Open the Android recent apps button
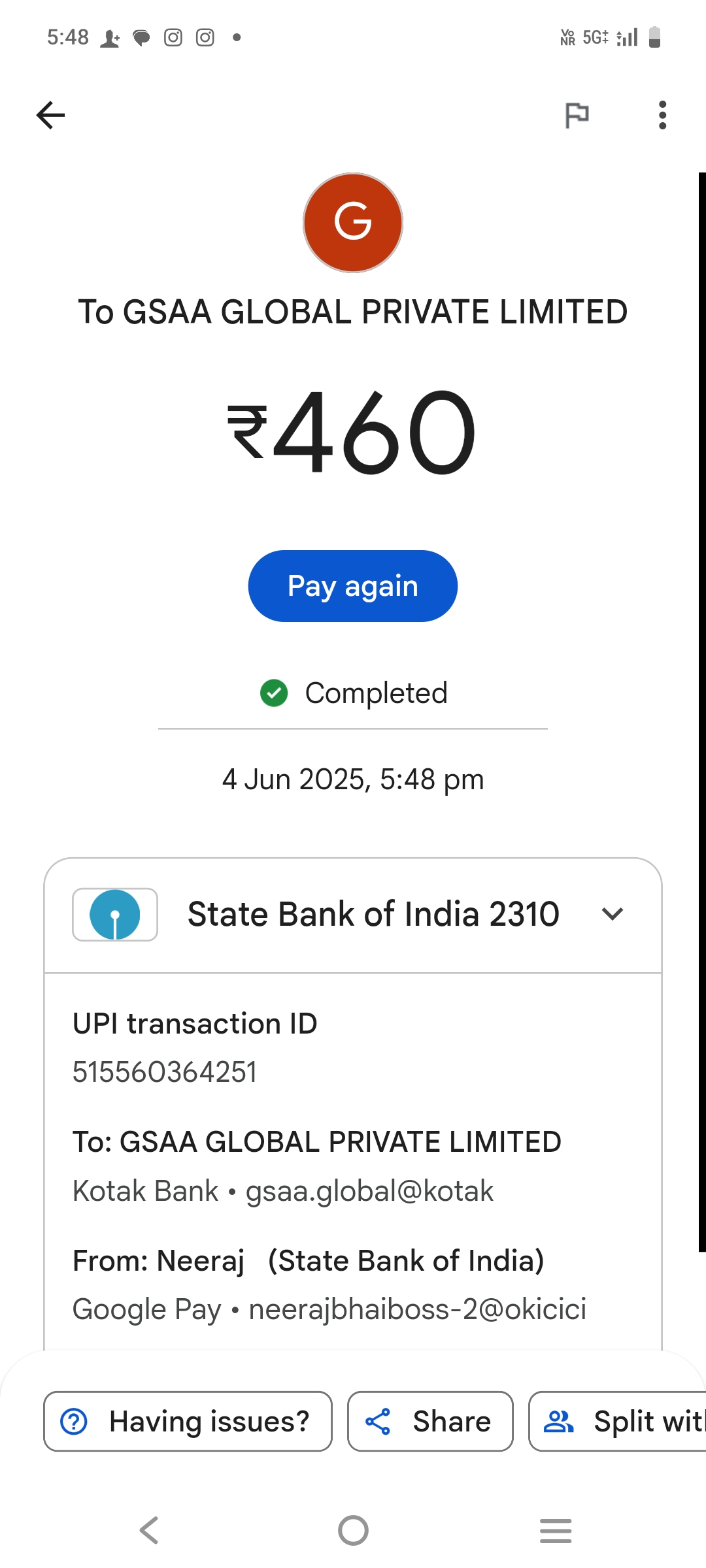The width and height of the screenshot is (706, 1568). click(x=556, y=1530)
